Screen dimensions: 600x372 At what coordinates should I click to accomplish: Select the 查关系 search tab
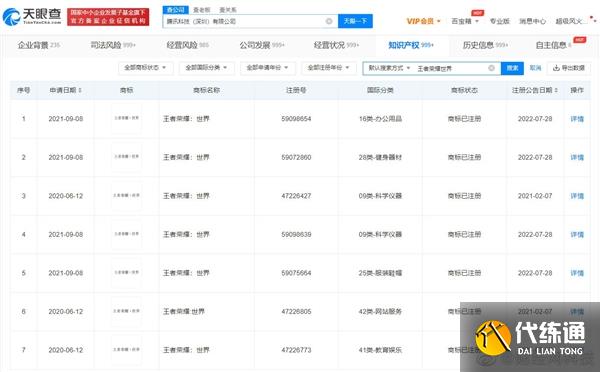click(228, 10)
